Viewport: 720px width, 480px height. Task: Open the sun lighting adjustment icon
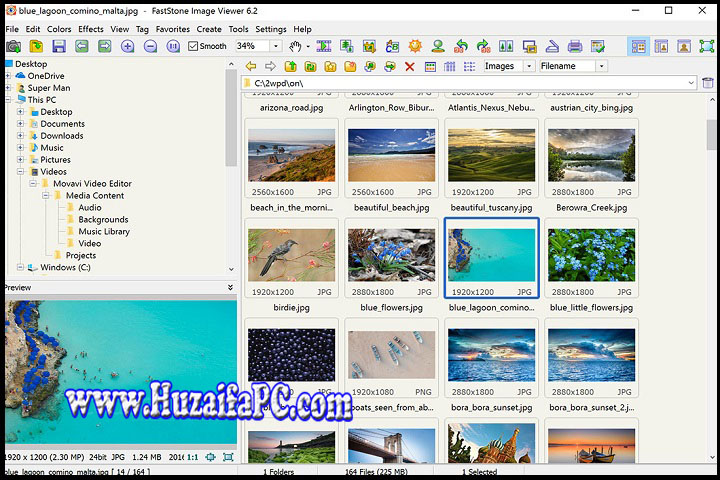pos(415,46)
